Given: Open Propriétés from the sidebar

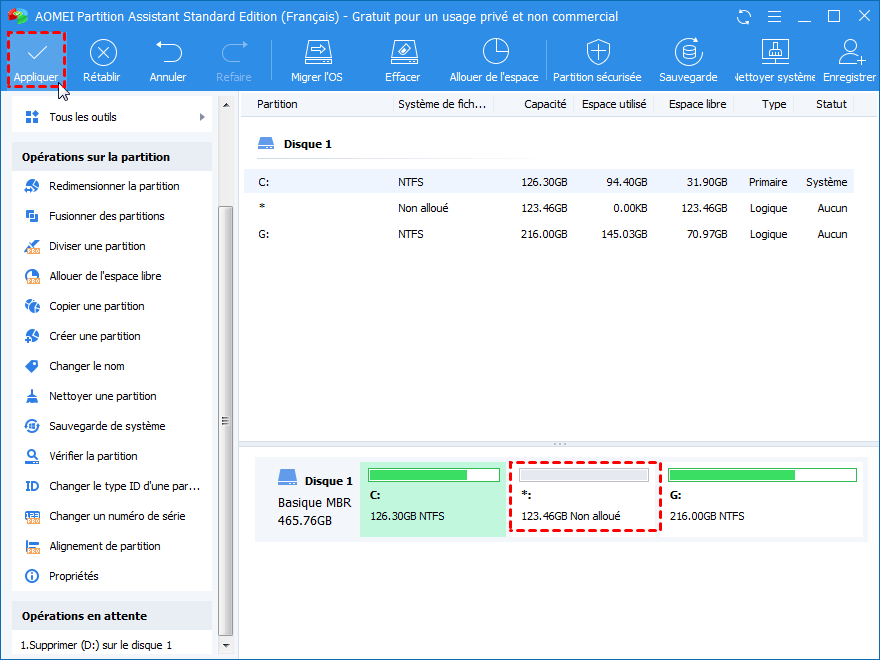Looking at the screenshot, I should pyautogui.click(x=74, y=576).
